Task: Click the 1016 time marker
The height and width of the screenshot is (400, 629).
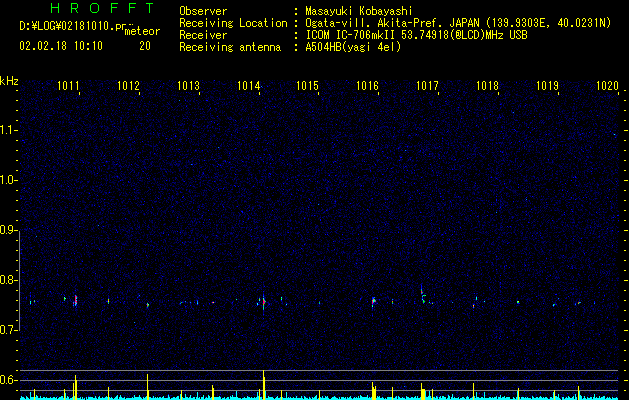Action: [x=368, y=85]
